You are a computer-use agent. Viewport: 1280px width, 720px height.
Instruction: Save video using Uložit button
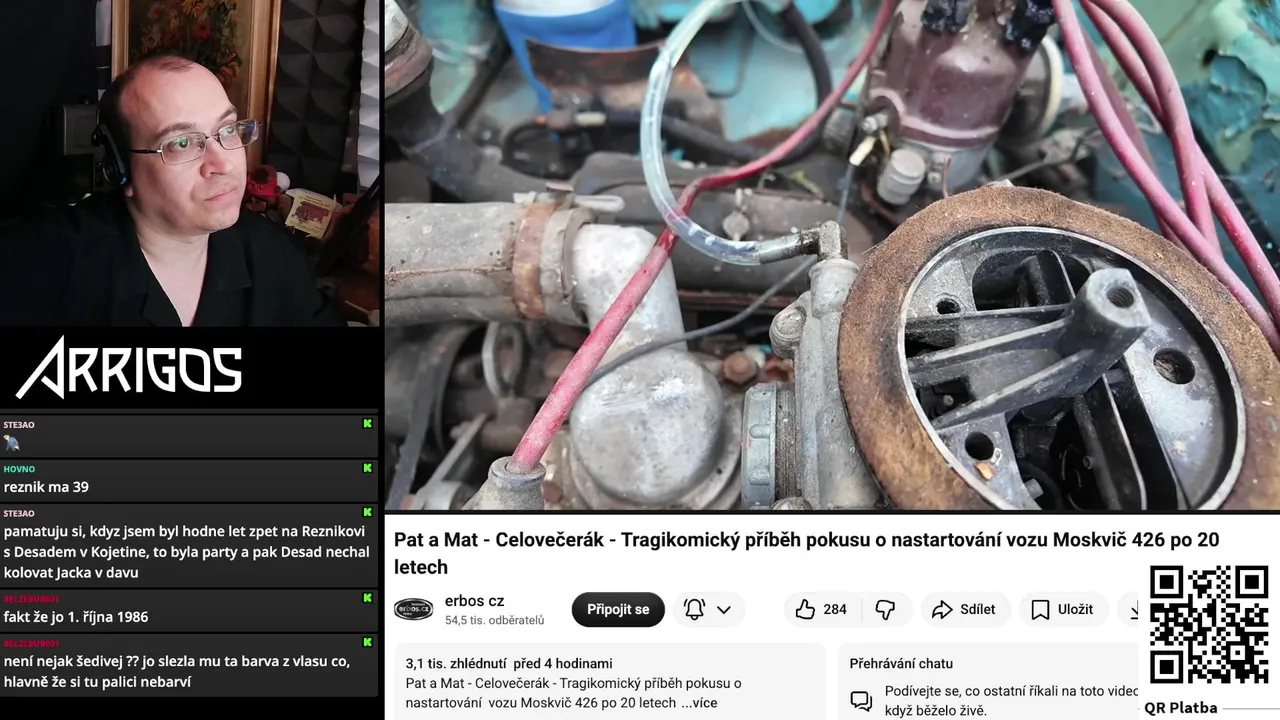1062,609
